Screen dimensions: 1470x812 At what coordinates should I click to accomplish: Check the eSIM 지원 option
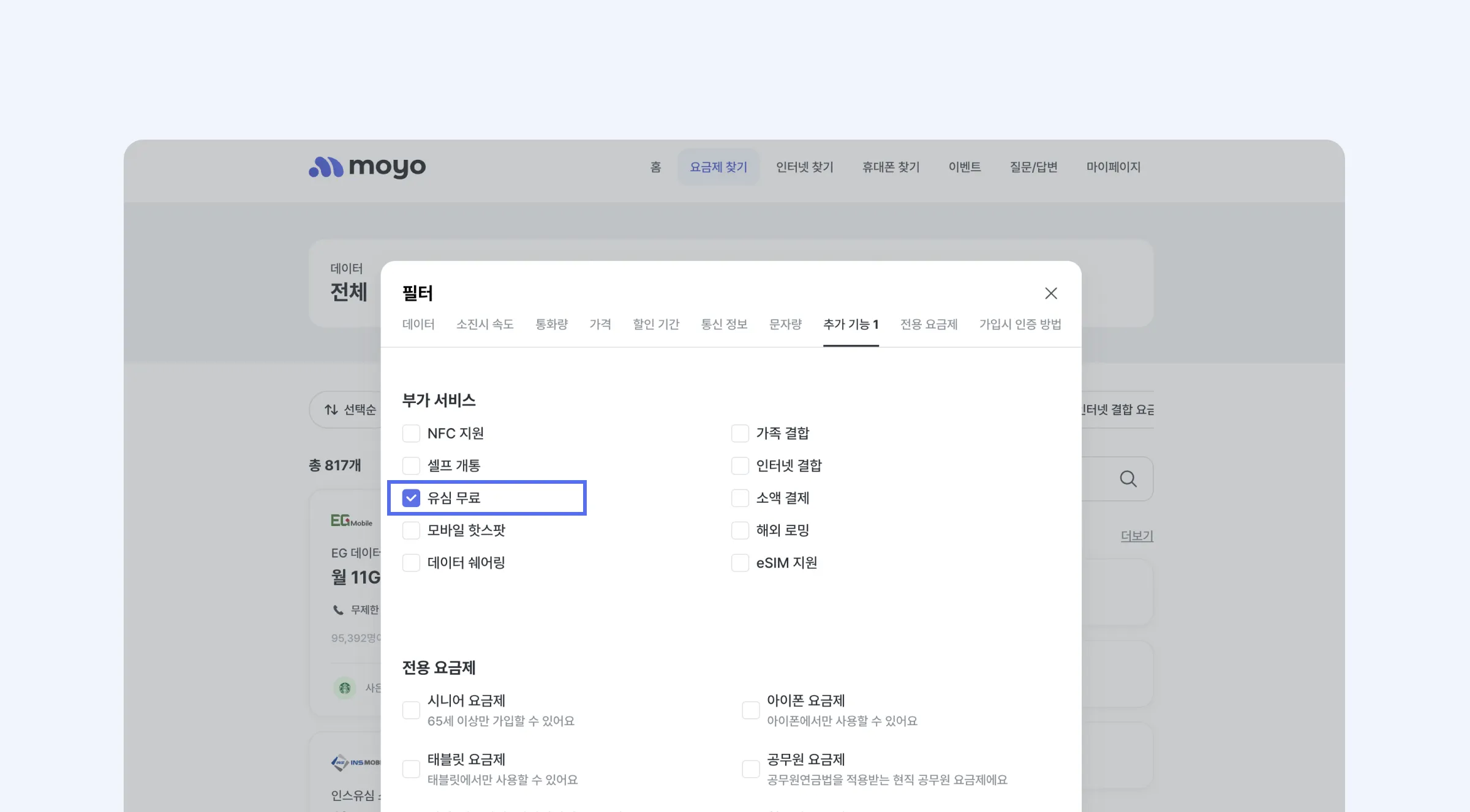(740, 563)
